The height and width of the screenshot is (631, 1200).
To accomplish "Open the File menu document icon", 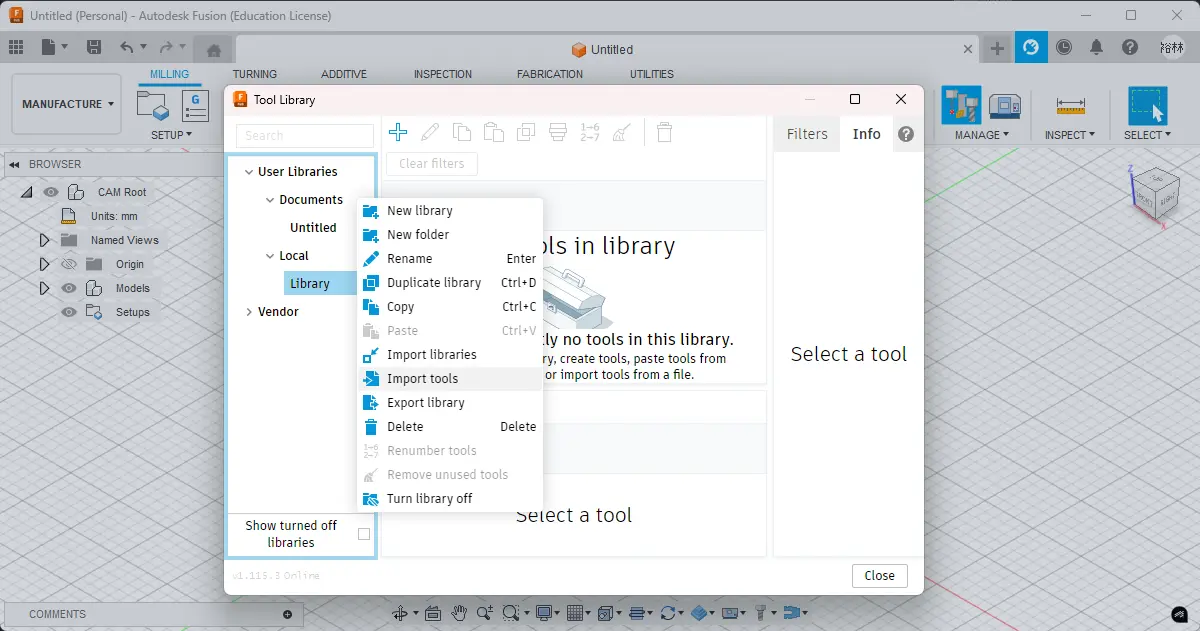I will pos(49,47).
